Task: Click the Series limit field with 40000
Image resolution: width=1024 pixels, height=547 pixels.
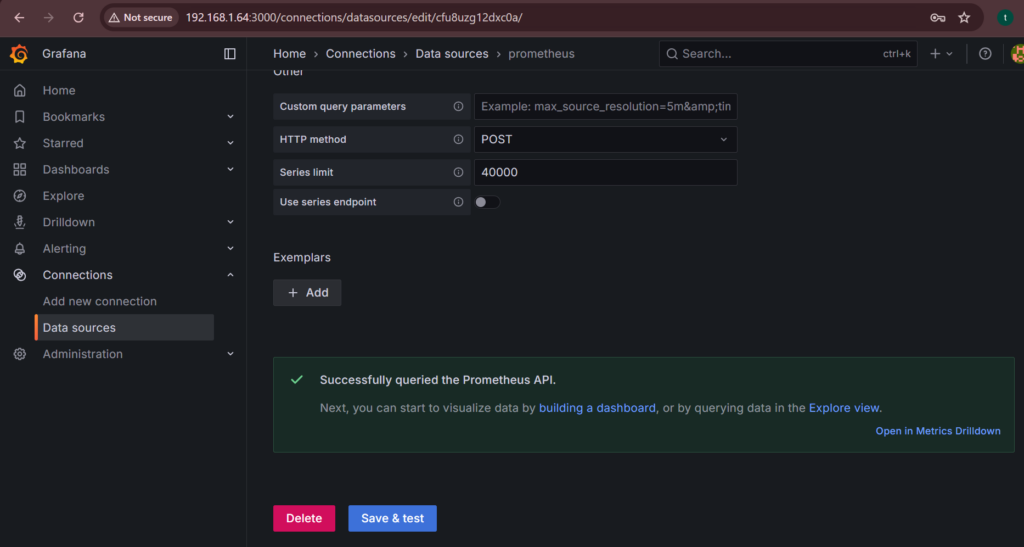Action: coord(605,172)
